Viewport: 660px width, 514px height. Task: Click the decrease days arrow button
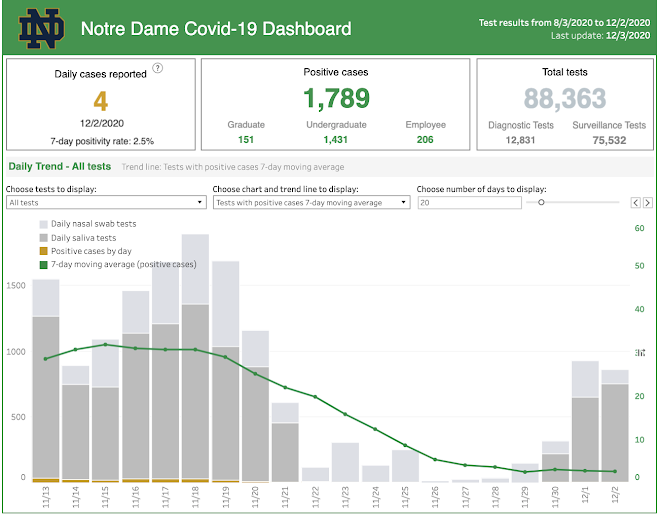(636, 203)
